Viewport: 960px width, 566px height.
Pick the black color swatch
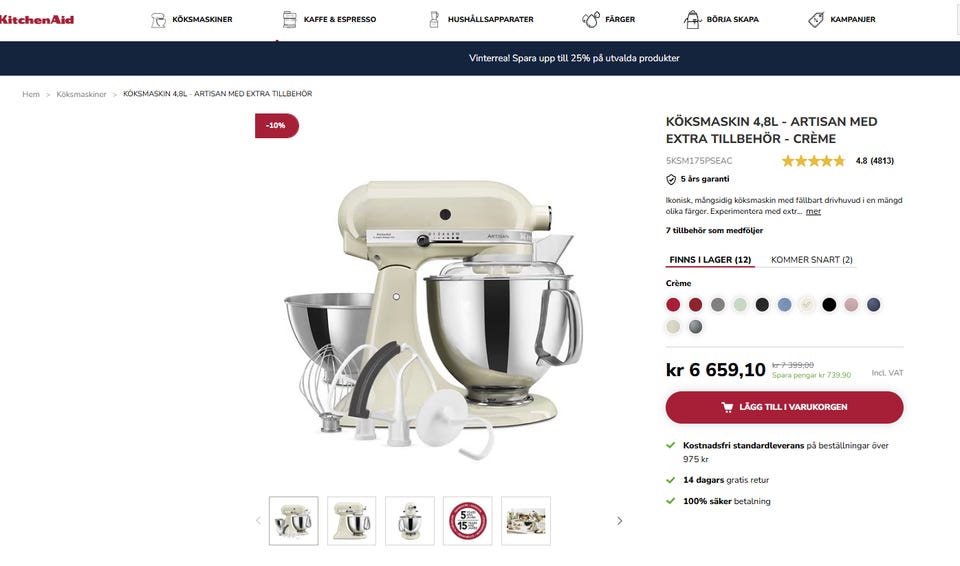(x=829, y=304)
